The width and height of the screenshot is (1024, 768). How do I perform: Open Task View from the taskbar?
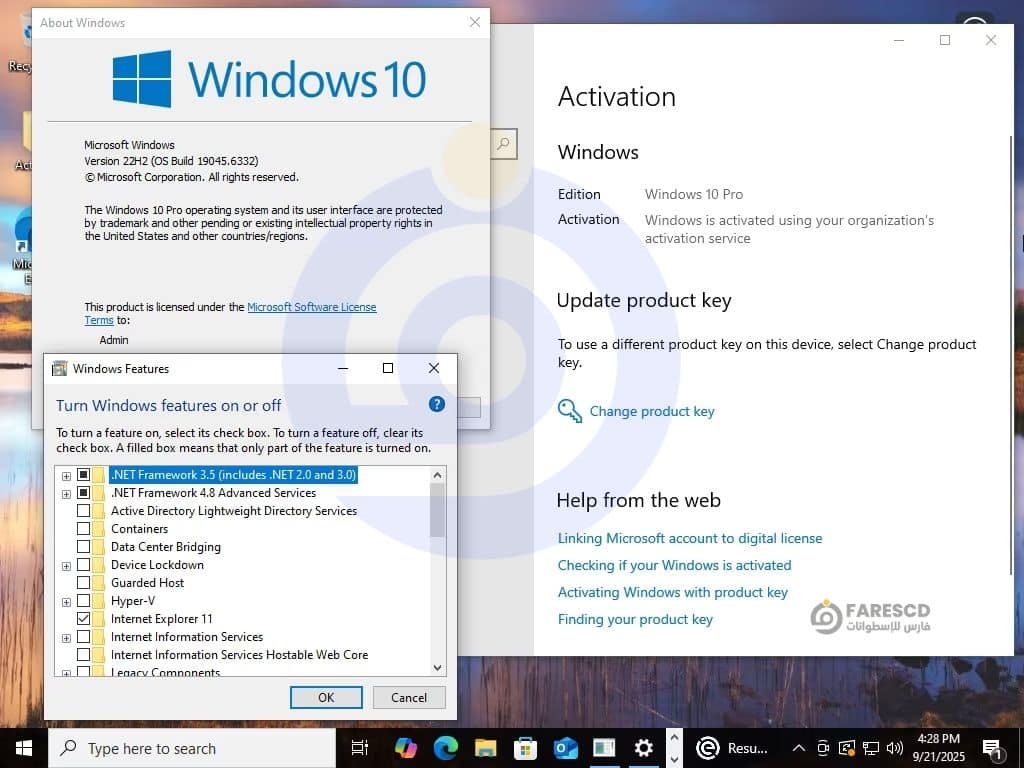pos(360,748)
